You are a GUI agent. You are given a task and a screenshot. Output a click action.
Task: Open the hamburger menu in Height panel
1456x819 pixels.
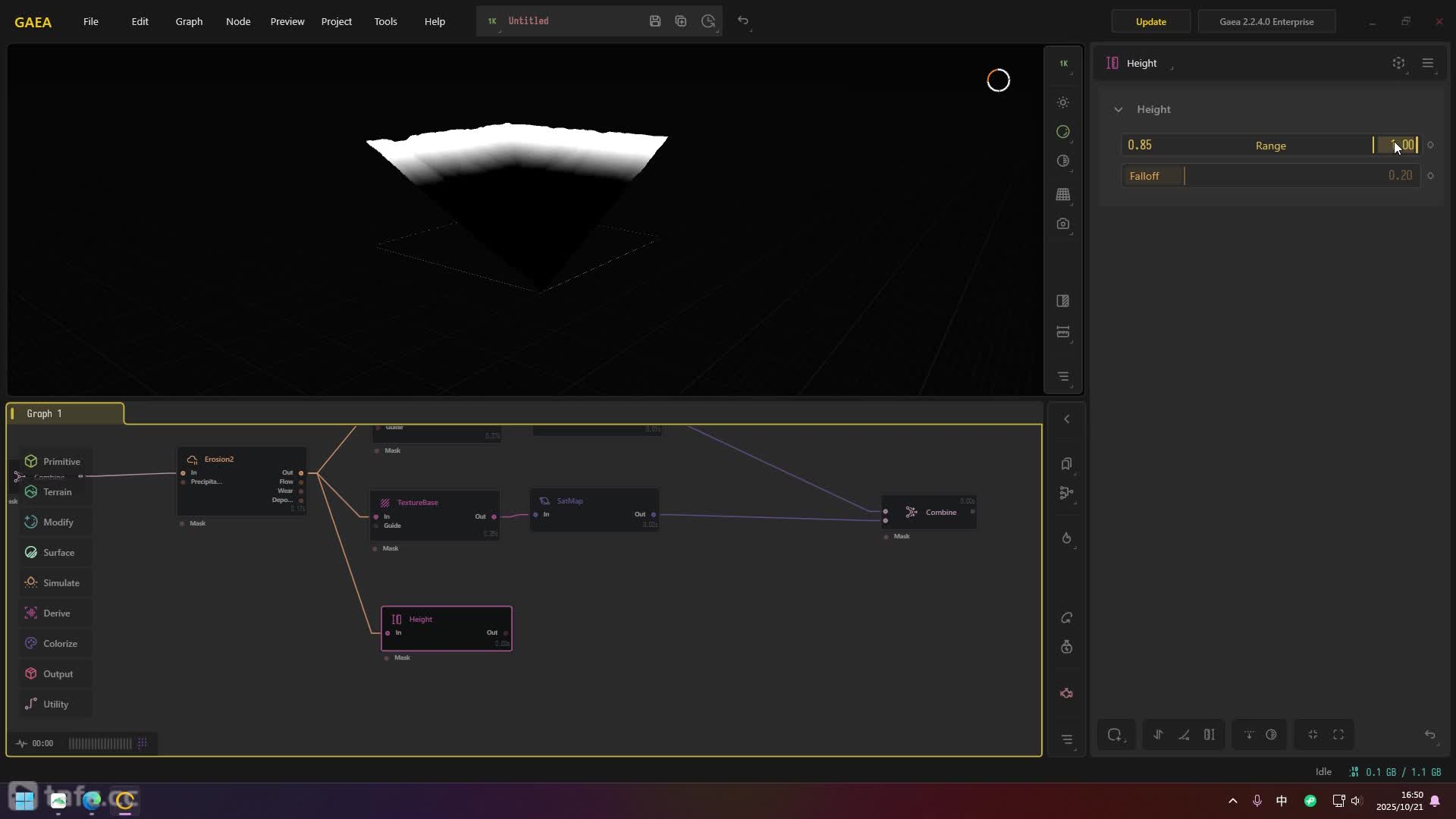coord(1428,64)
